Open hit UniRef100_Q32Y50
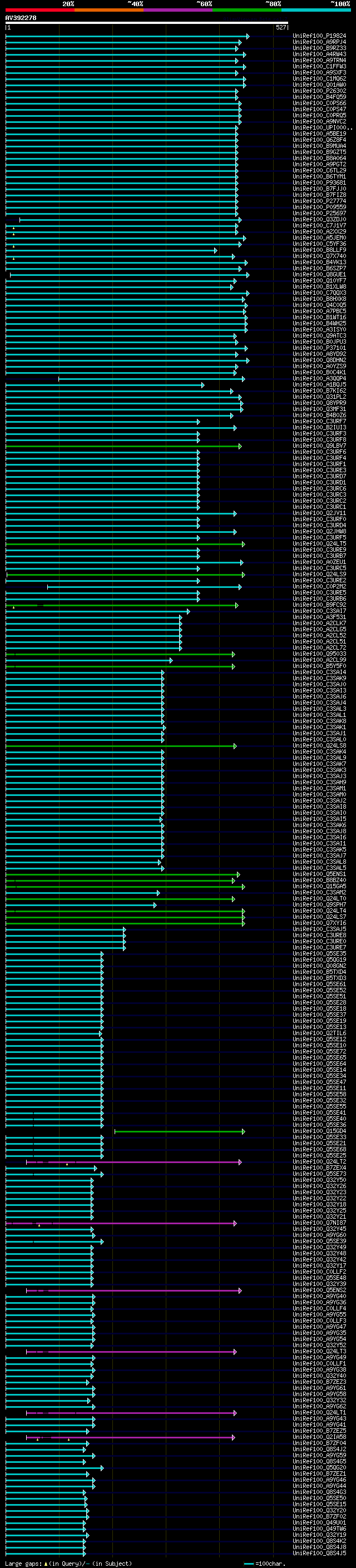356x1568 pixels. tap(319, 1179)
